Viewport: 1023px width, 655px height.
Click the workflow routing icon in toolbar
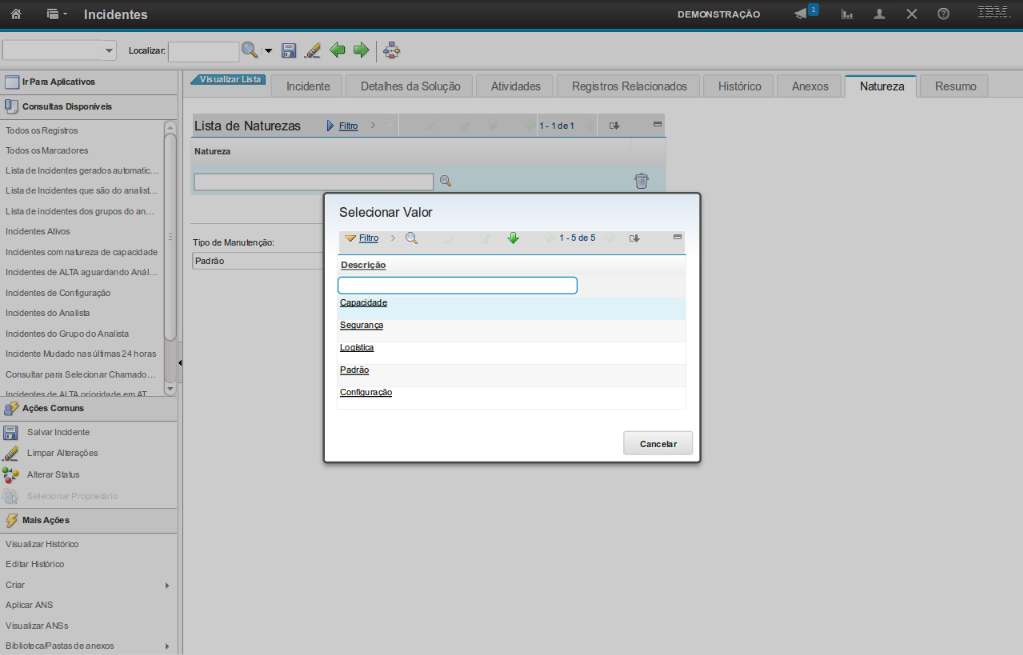[x=392, y=50]
